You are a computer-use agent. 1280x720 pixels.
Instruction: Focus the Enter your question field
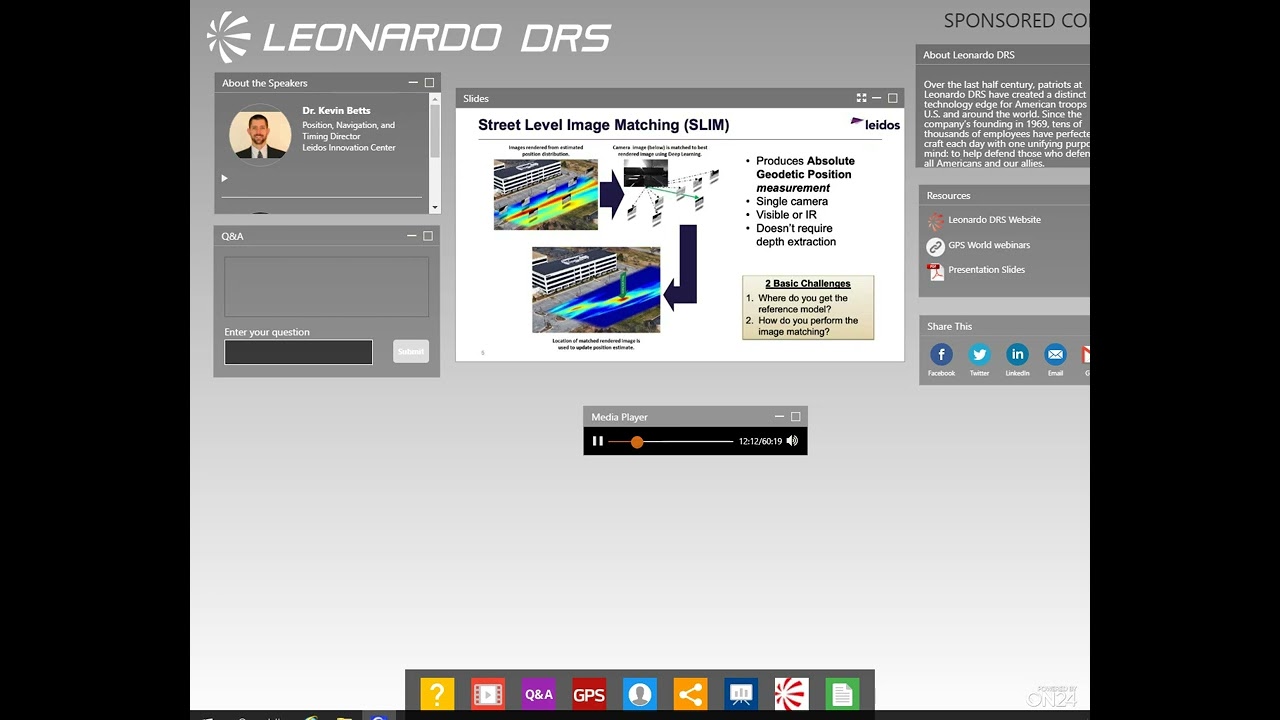pos(298,352)
